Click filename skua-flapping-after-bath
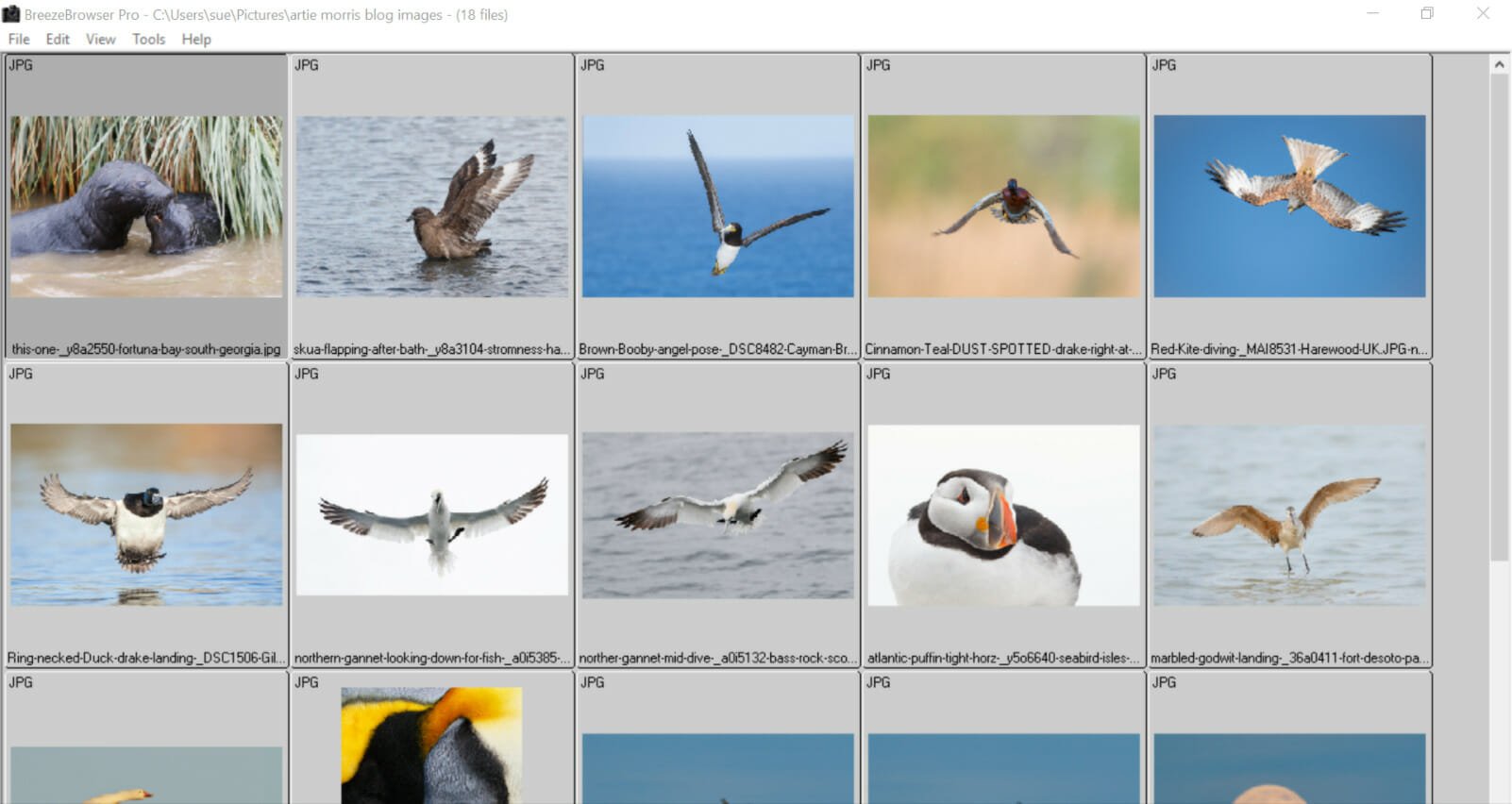 click(x=431, y=349)
